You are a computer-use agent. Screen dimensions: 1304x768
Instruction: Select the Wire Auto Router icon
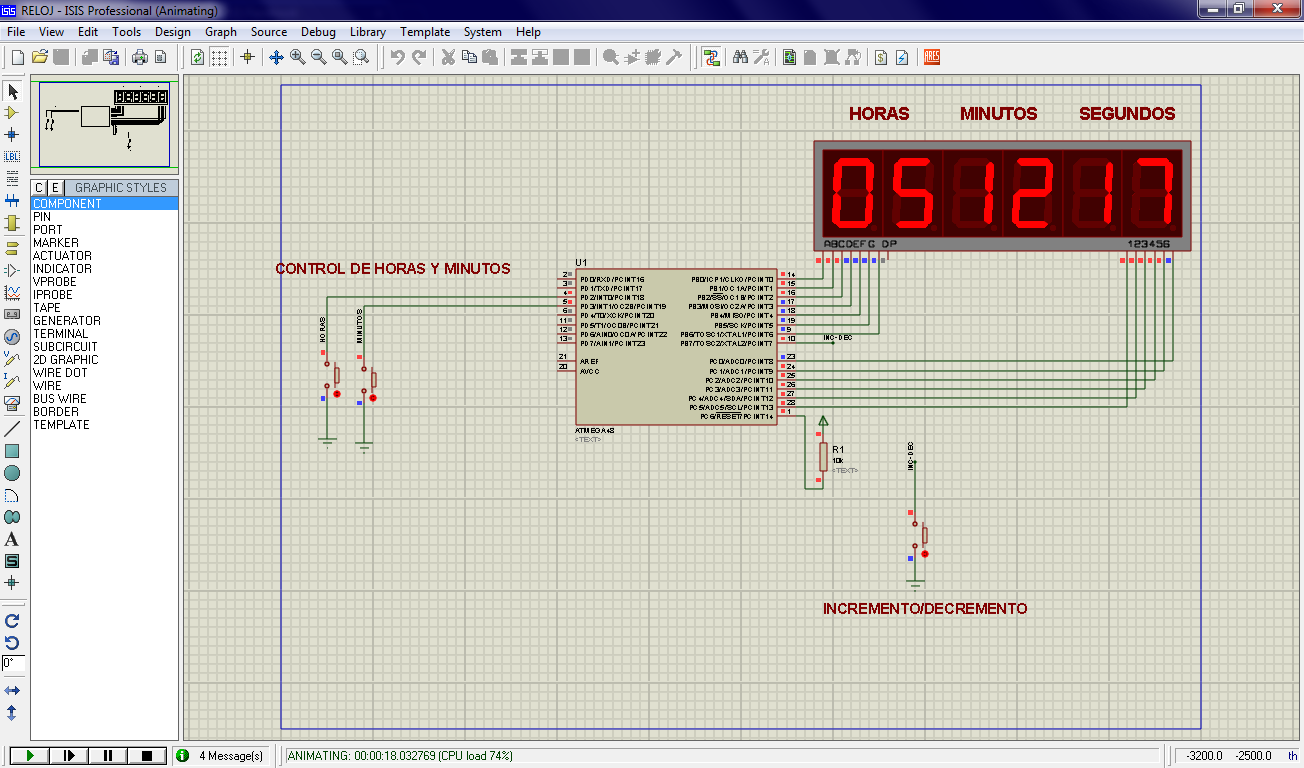point(713,57)
